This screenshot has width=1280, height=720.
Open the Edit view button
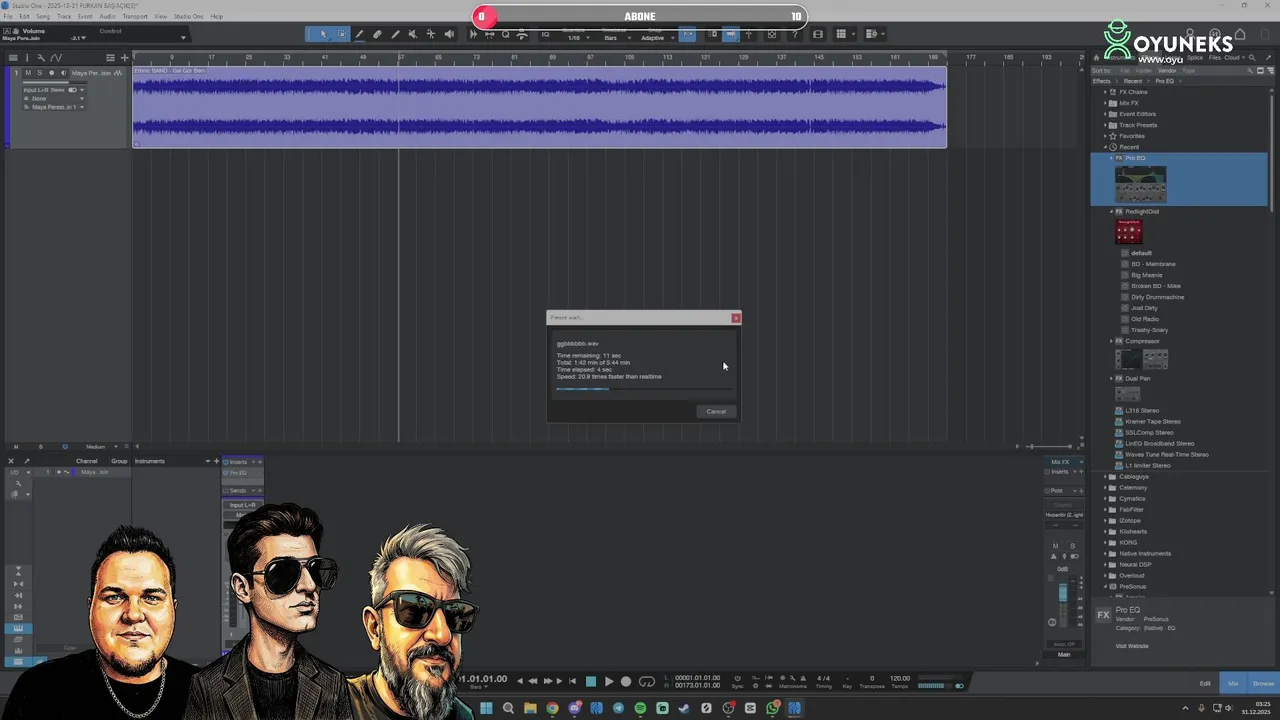[x=1205, y=683]
